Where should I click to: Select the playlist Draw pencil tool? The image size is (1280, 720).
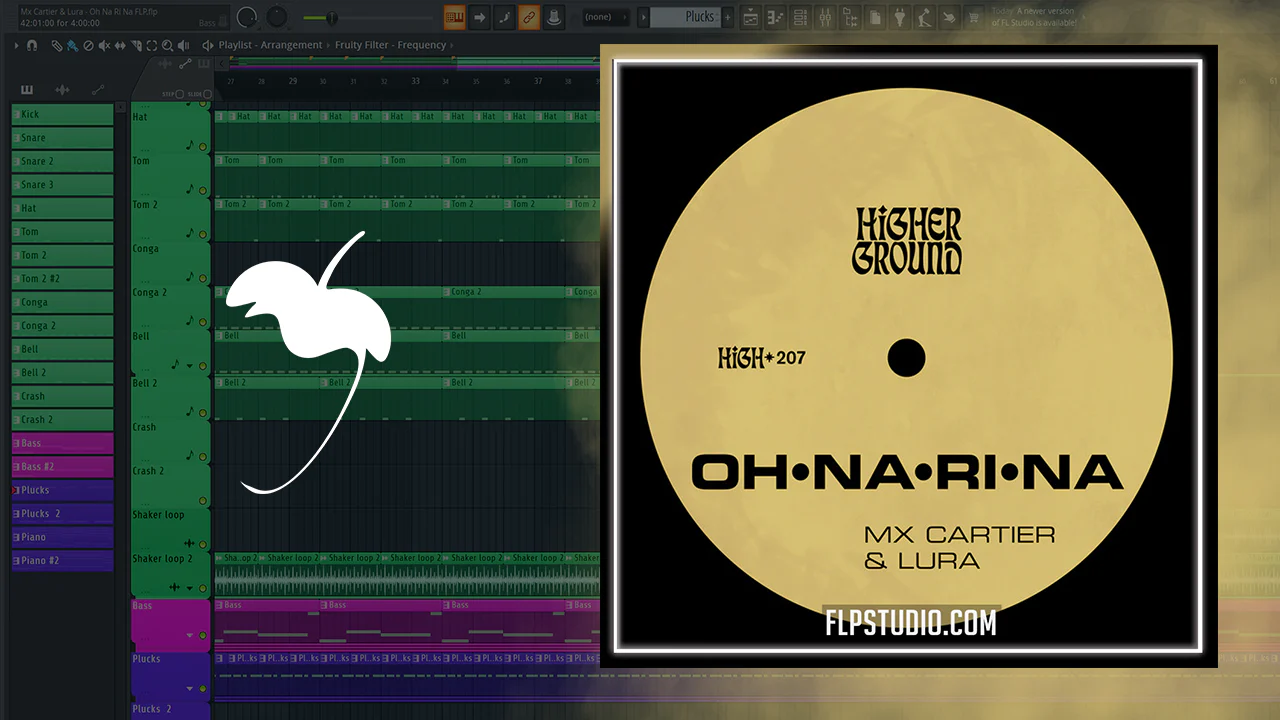(57, 45)
